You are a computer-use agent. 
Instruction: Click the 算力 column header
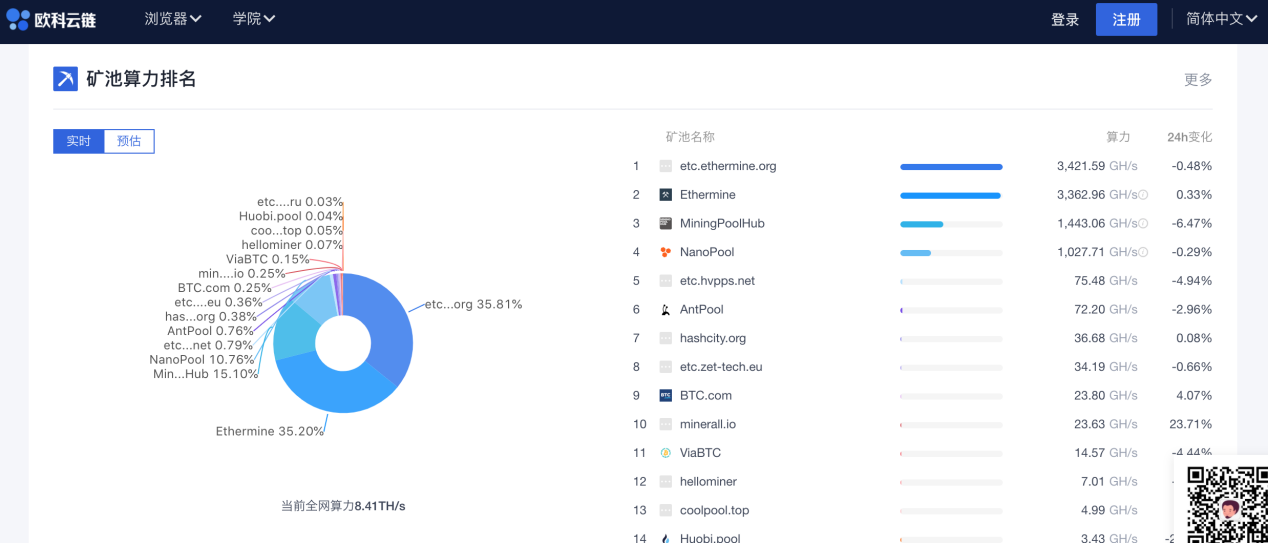click(x=1118, y=137)
